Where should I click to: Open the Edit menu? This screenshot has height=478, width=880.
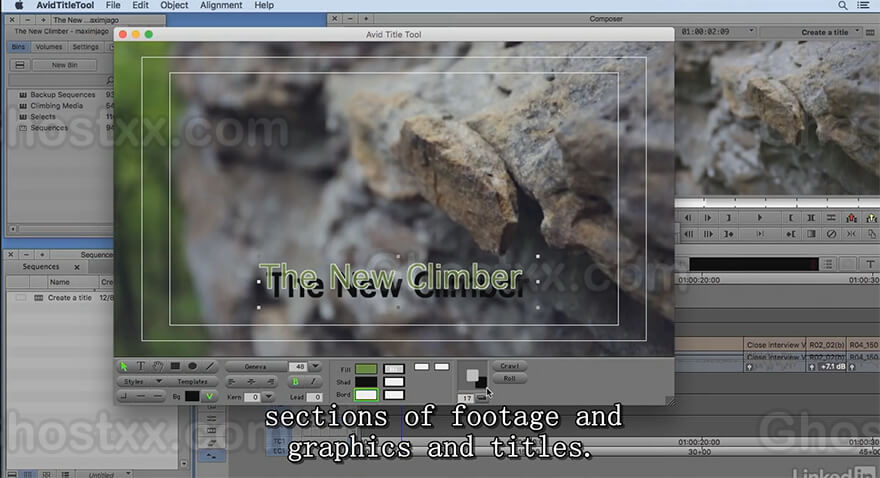coord(140,5)
